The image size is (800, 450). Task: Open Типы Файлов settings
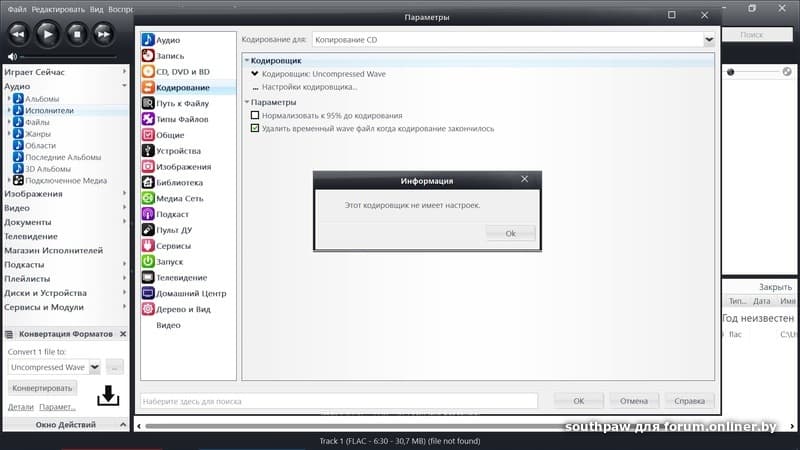[x=188, y=119]
